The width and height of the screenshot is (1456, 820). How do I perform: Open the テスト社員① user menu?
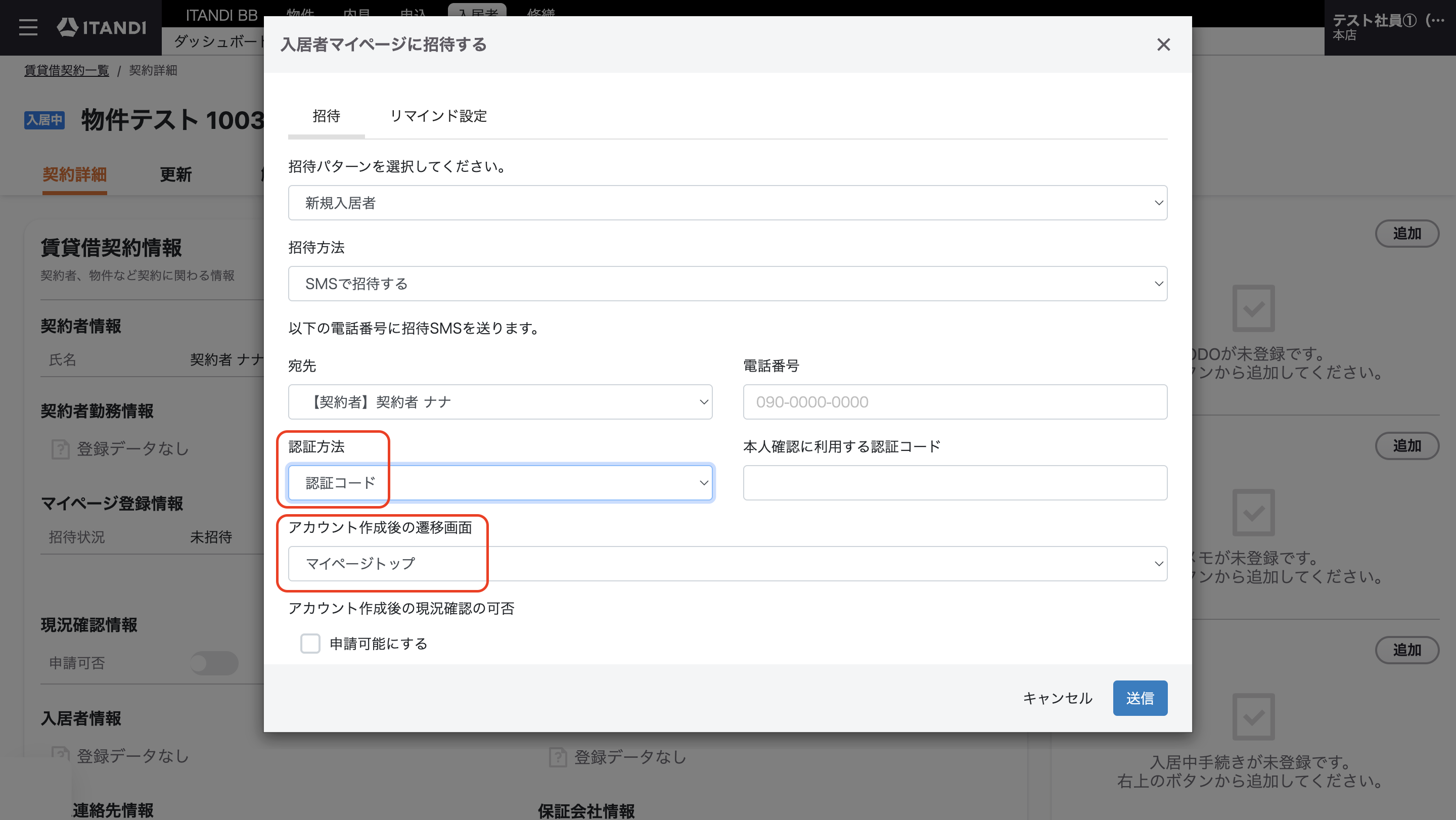[1389, 27]
